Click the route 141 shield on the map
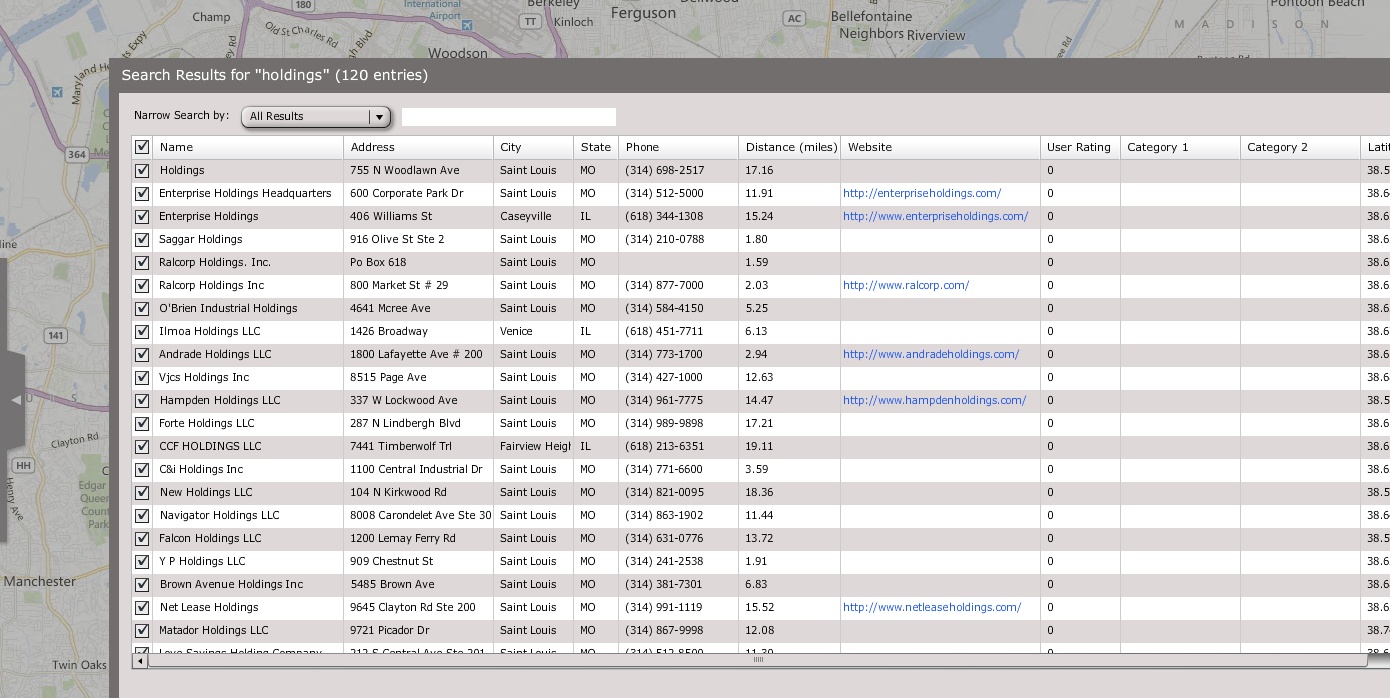This screenshot has width=1390, height=698. (x=57, y=335)
